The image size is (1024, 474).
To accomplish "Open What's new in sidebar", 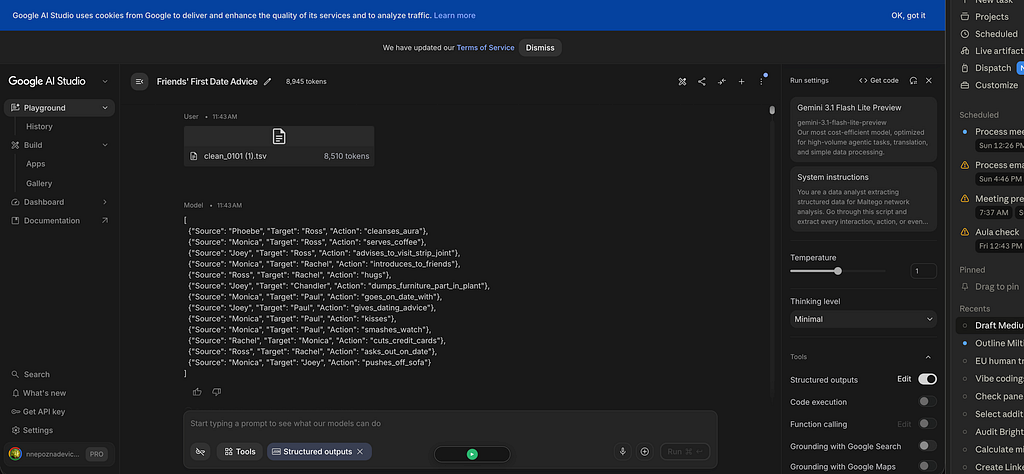I will click(x=44, y=393).
